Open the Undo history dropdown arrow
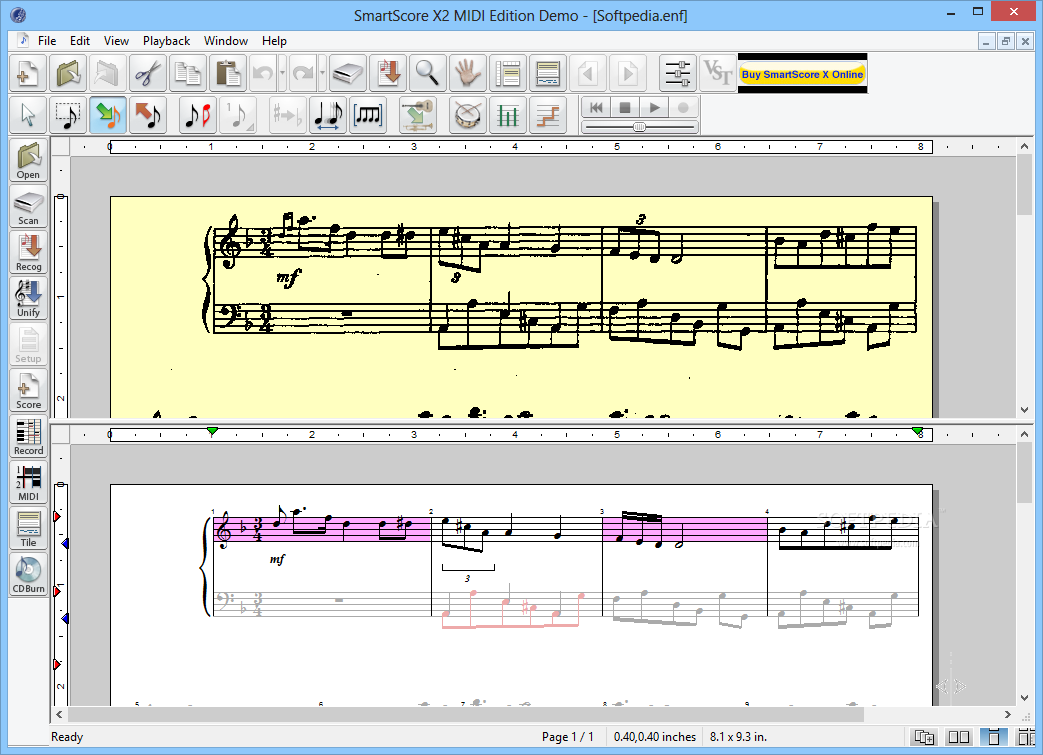The height and width of the screenshot is (755, 1043). pyautogui.click(x=283, y=73)
